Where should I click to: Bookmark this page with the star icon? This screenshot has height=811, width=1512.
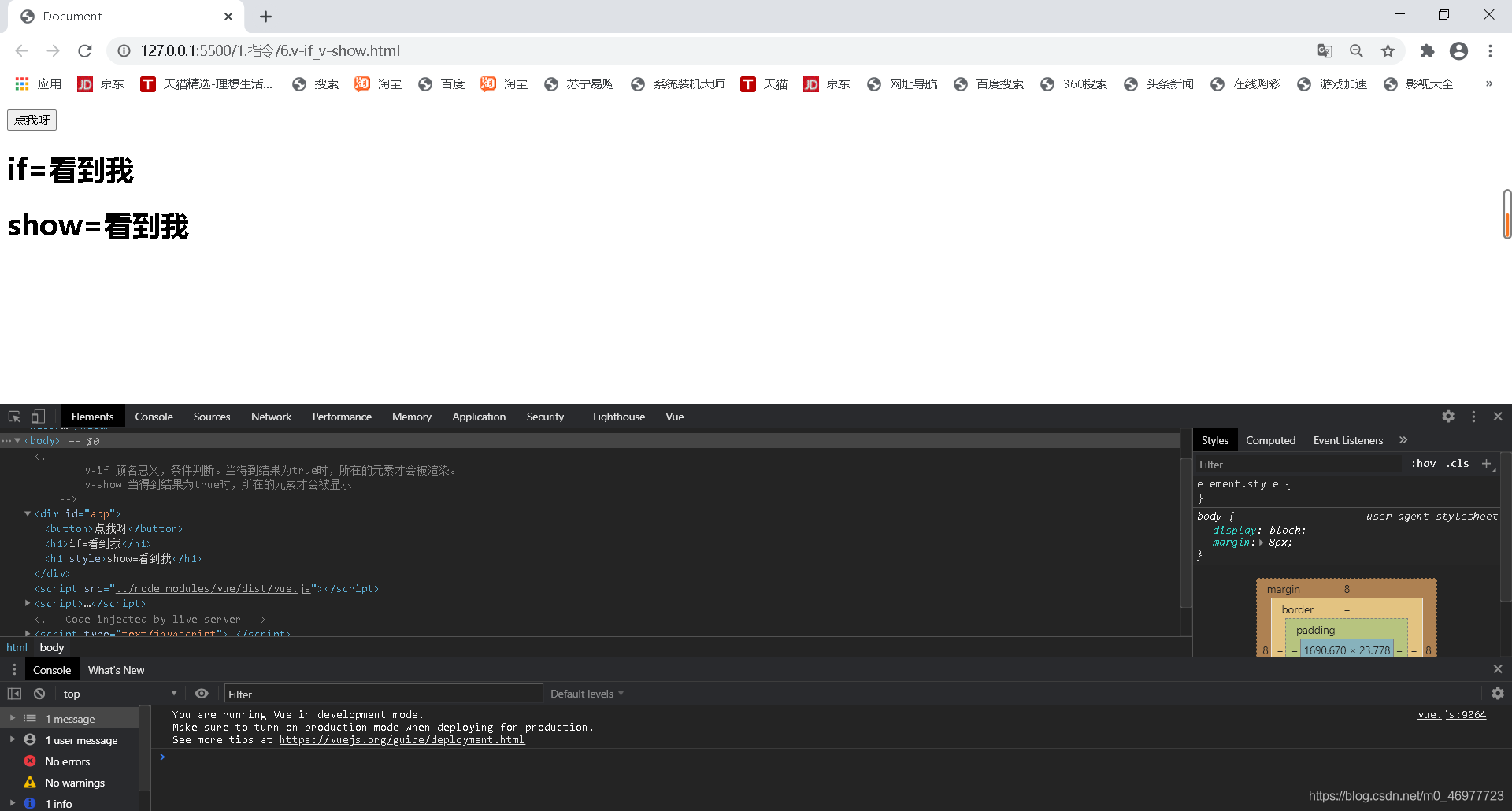coord(1388,50)
